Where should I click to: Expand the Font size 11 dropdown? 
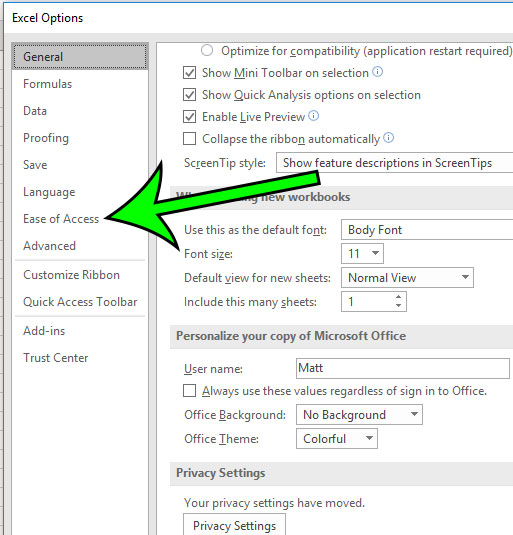(x=362, y=254)
